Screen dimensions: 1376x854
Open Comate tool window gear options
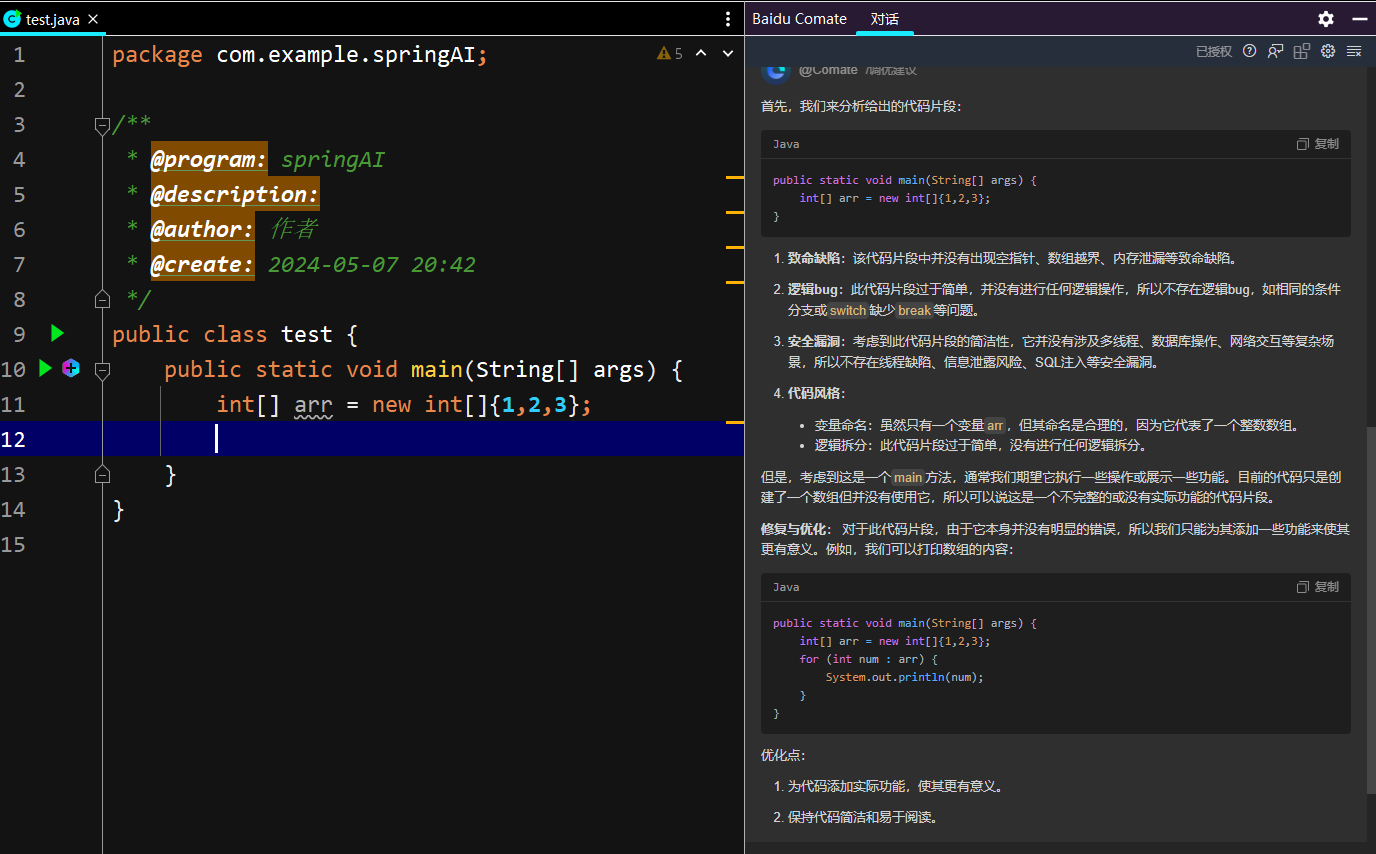[1326, 19]
